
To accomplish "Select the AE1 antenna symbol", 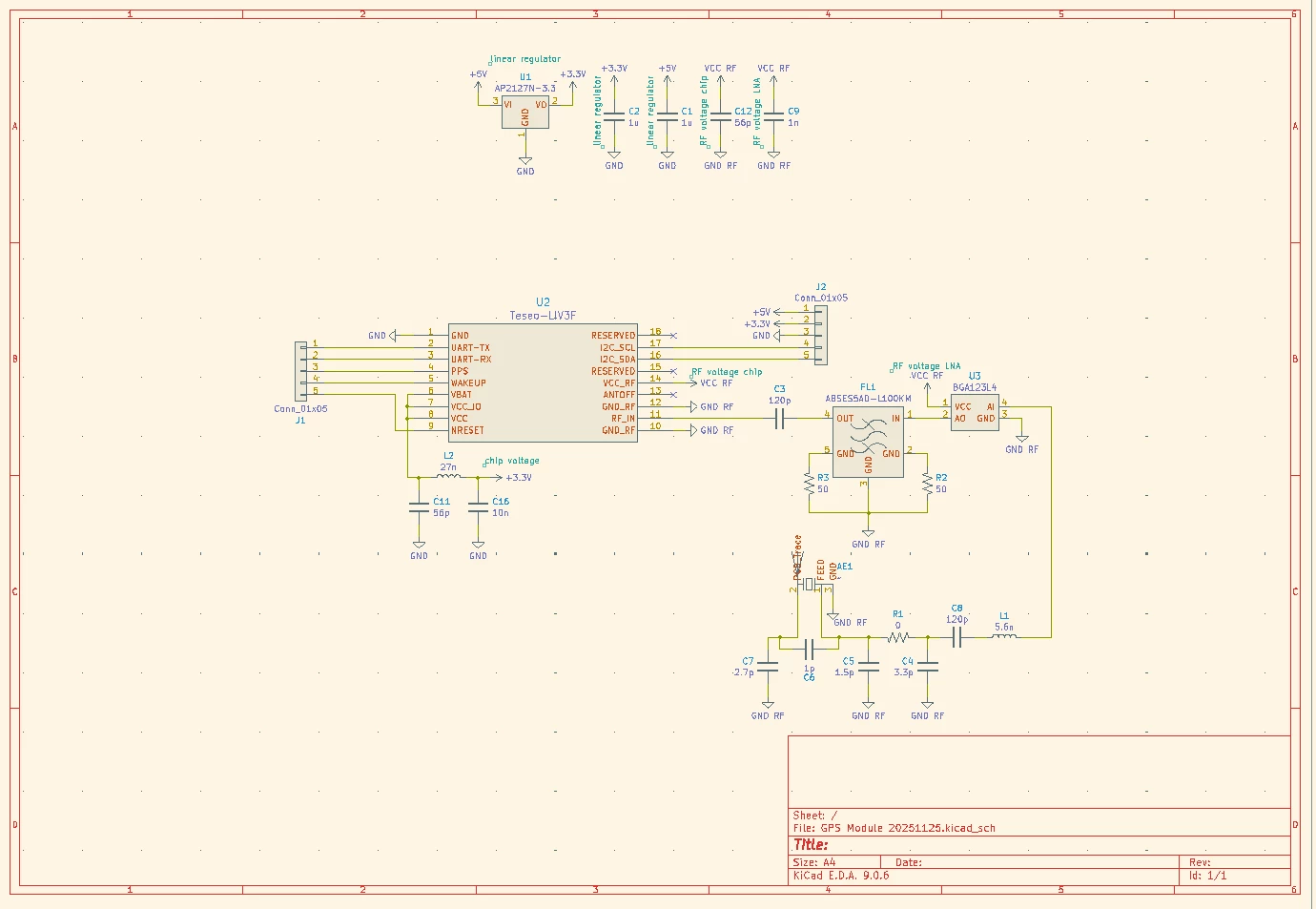I will click(x=810, y=584).
